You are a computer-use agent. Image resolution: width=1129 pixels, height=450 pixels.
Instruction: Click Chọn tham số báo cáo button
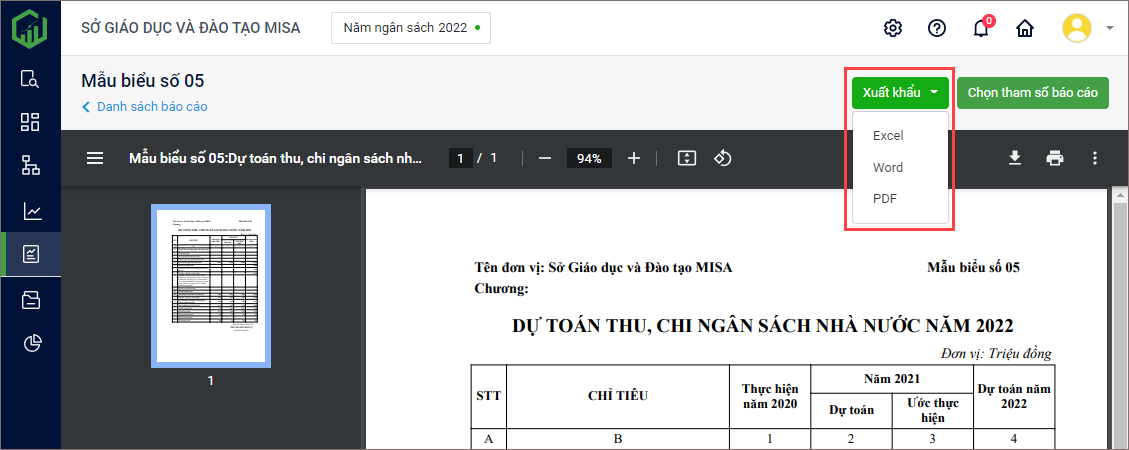click(x=1032, y=93)
